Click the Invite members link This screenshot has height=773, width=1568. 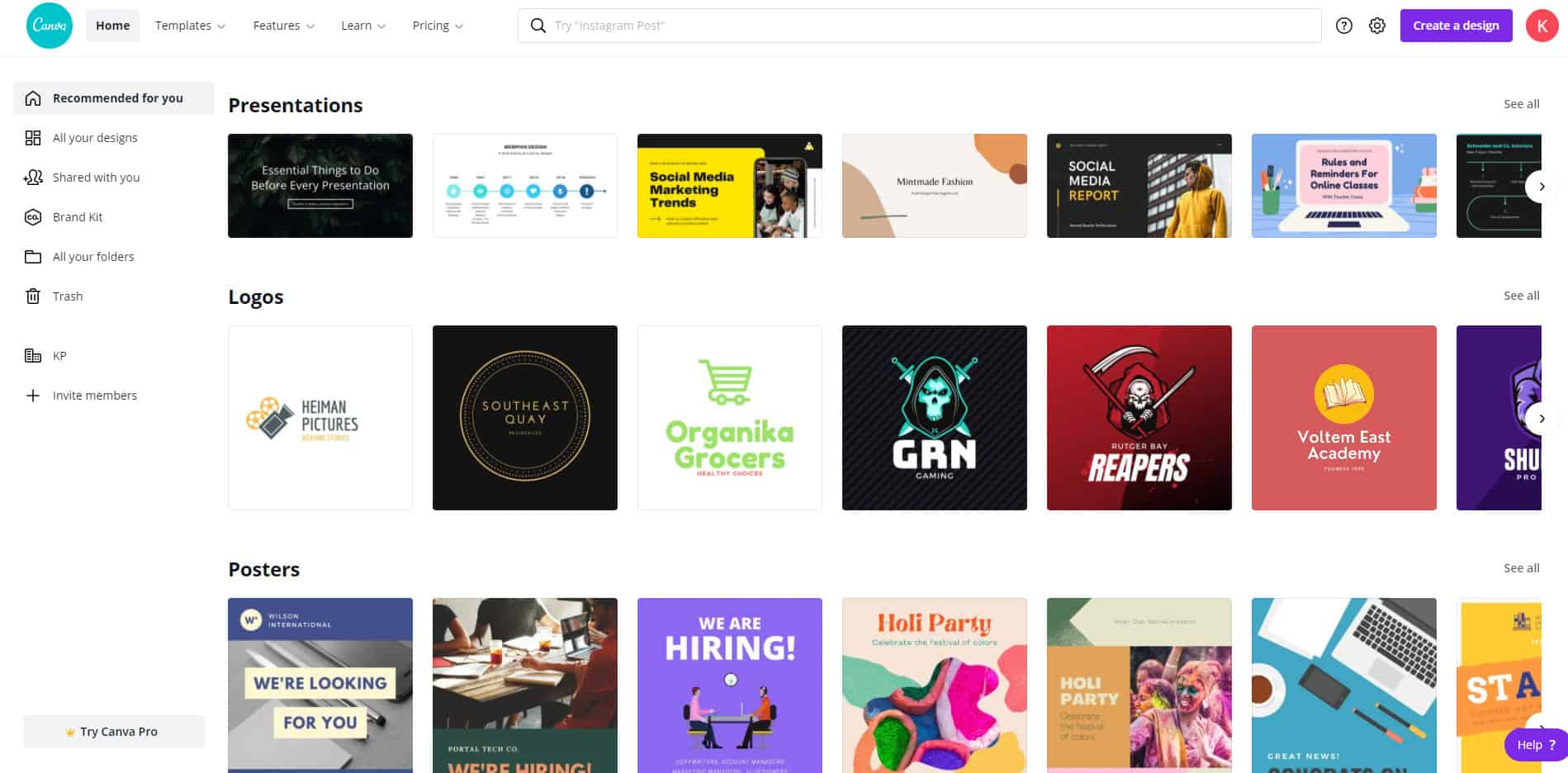click(x=114, y=396)
